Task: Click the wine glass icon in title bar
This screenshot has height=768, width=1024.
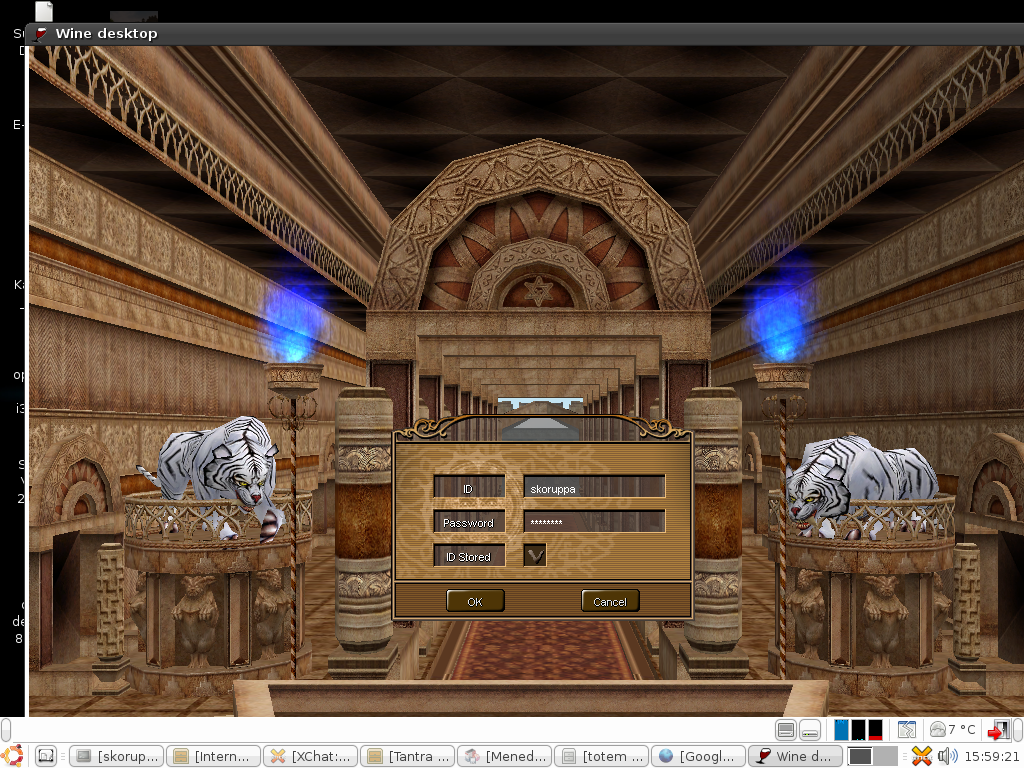Action: pyautogui.click(x=41, y=33)
